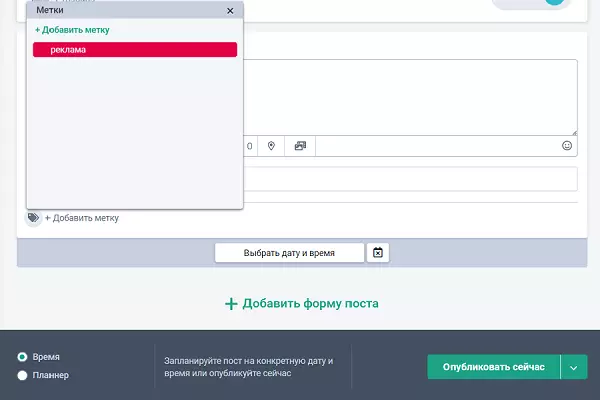Select the red 'реклама' label
The width and height of the screenshot is (600, 400).
coord(135,49)
